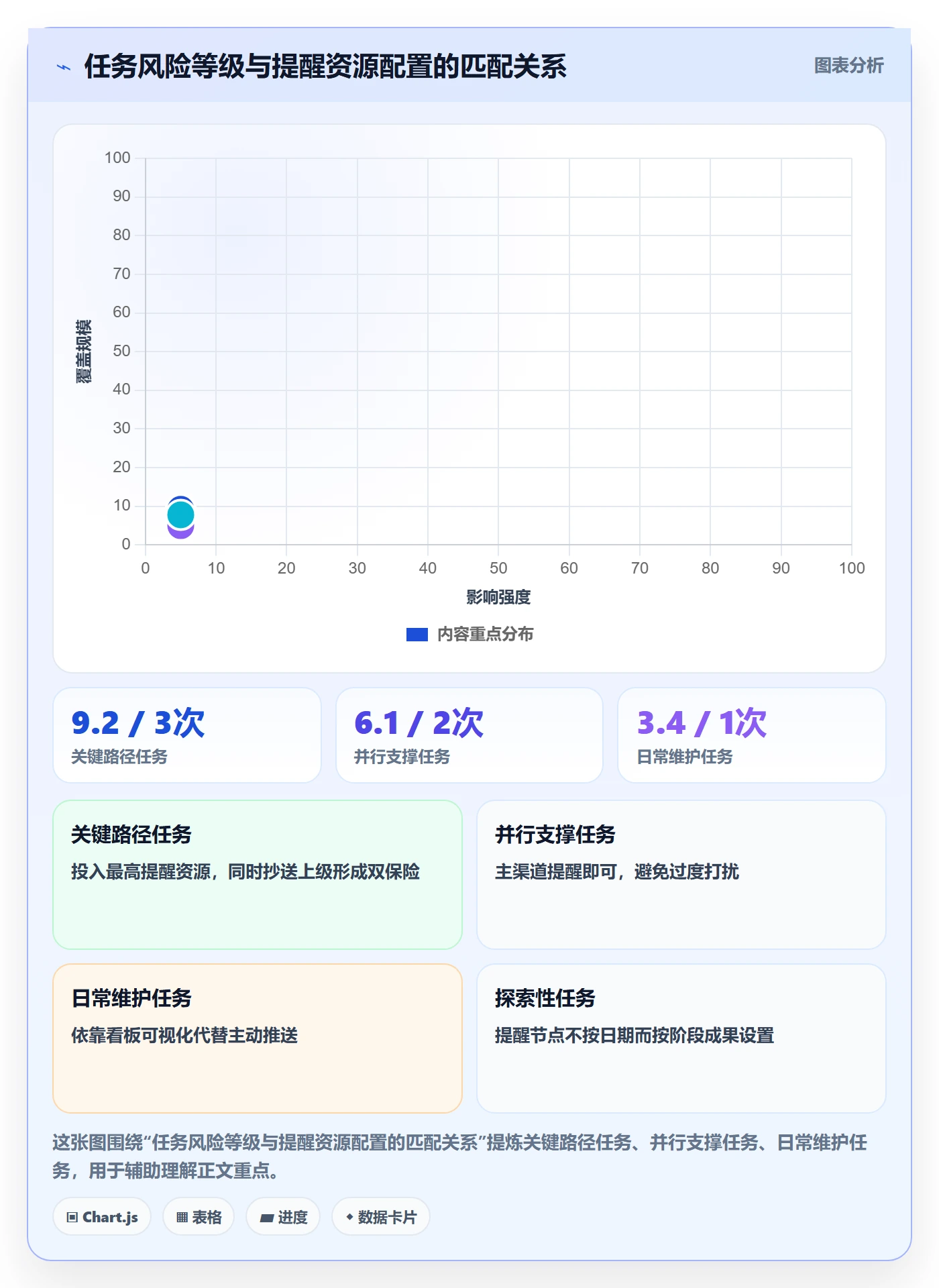The width and height of the screenshot is (939, 1288).
Task: Open the 探索性任务 description card
Action: pos(681,1038)
